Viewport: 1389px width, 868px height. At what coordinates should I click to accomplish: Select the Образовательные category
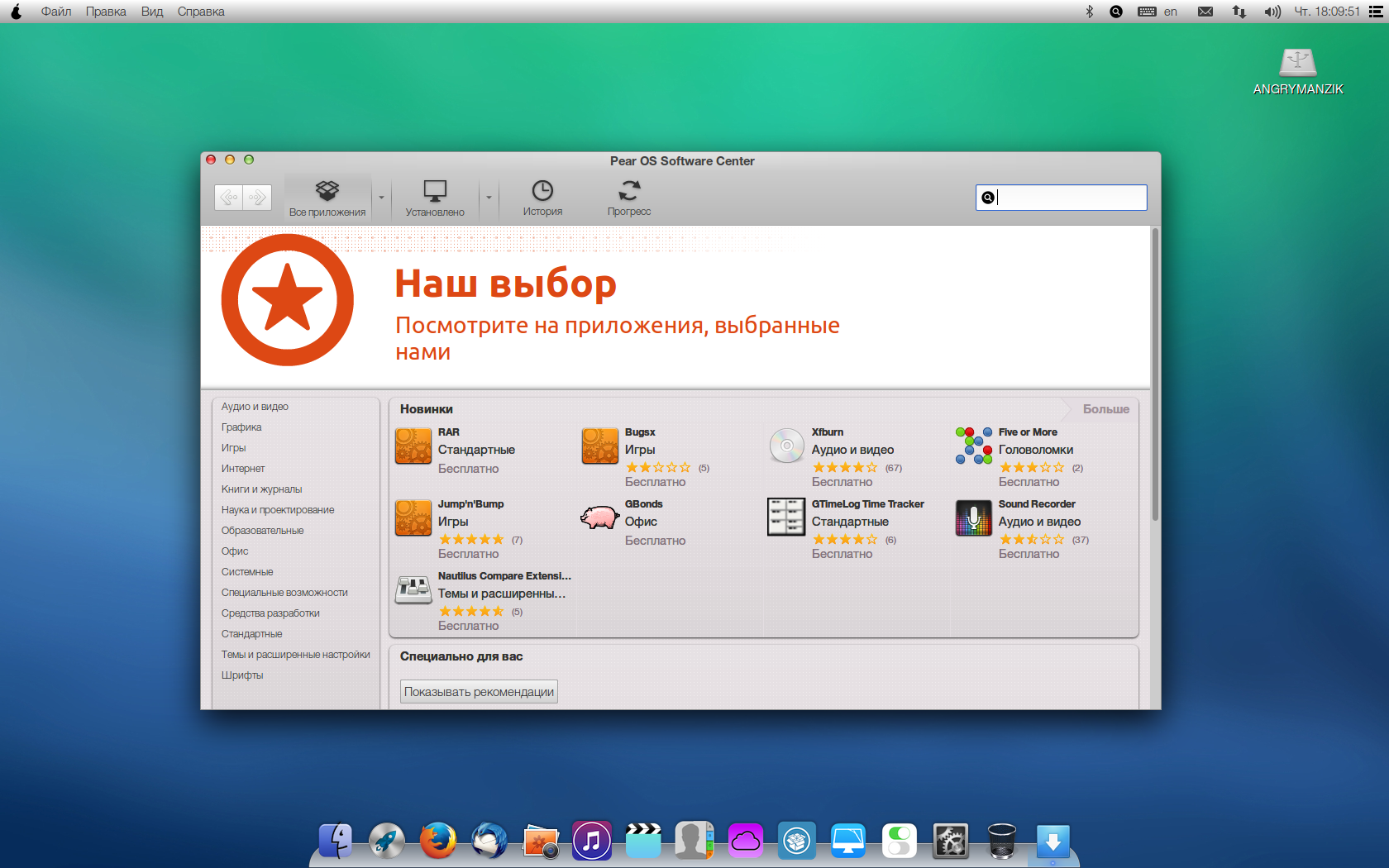262,531
